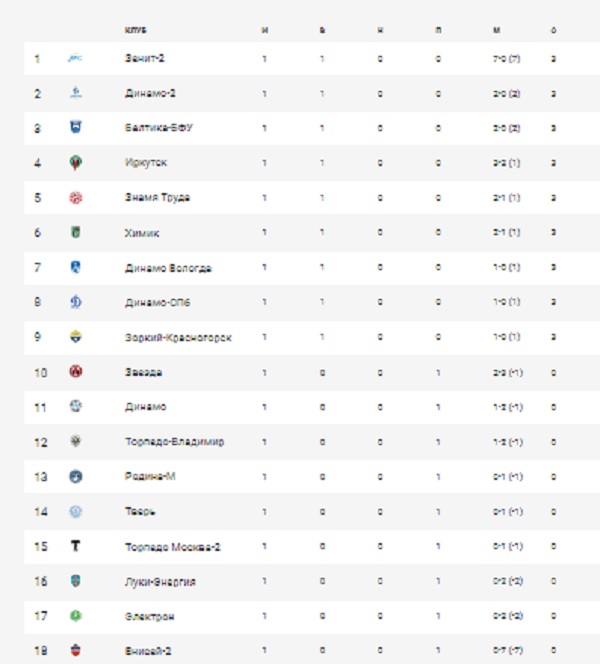Click the Динамо-СПб blue D logo

pyautogui.click(x=76, y=302)
